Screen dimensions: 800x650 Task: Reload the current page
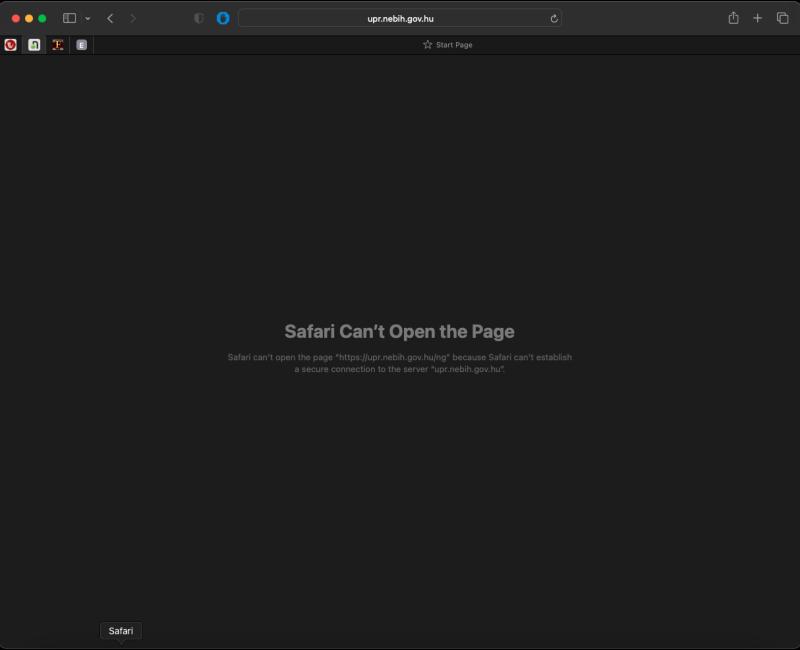554,19
